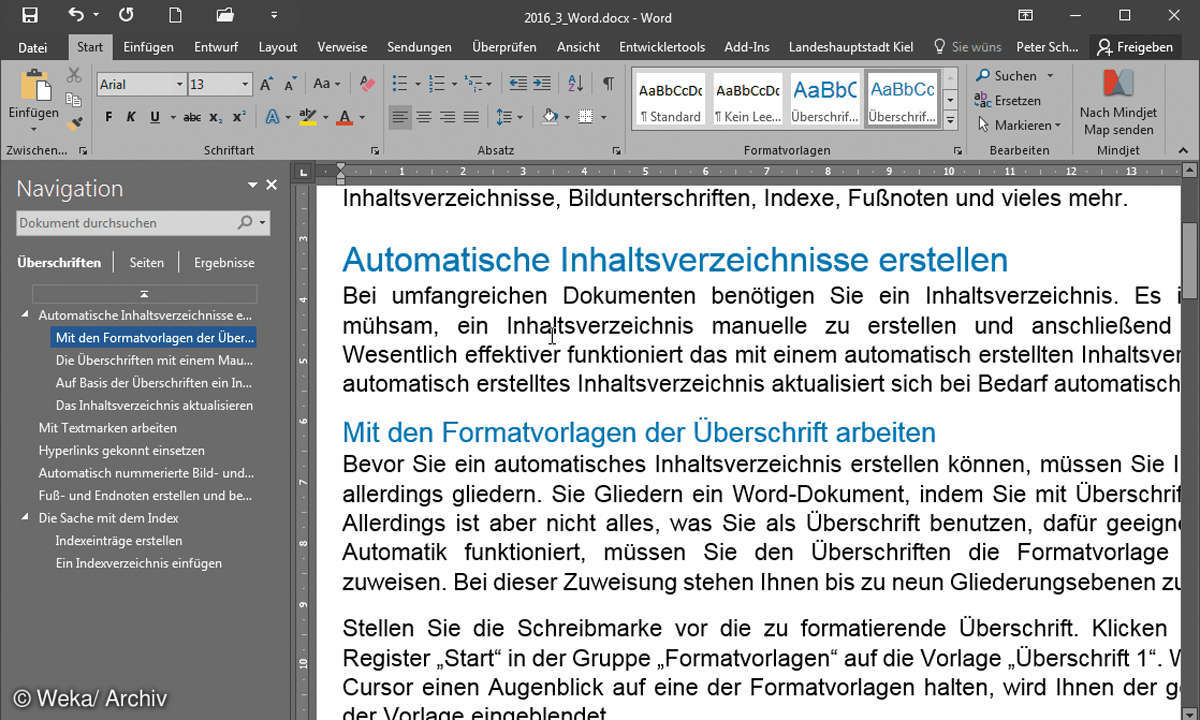Image resolution: width=1200 pixels, height=720 pixels.
Task: Toggle paragraph marks display (¶)
Action: click(x=609, y=84)
